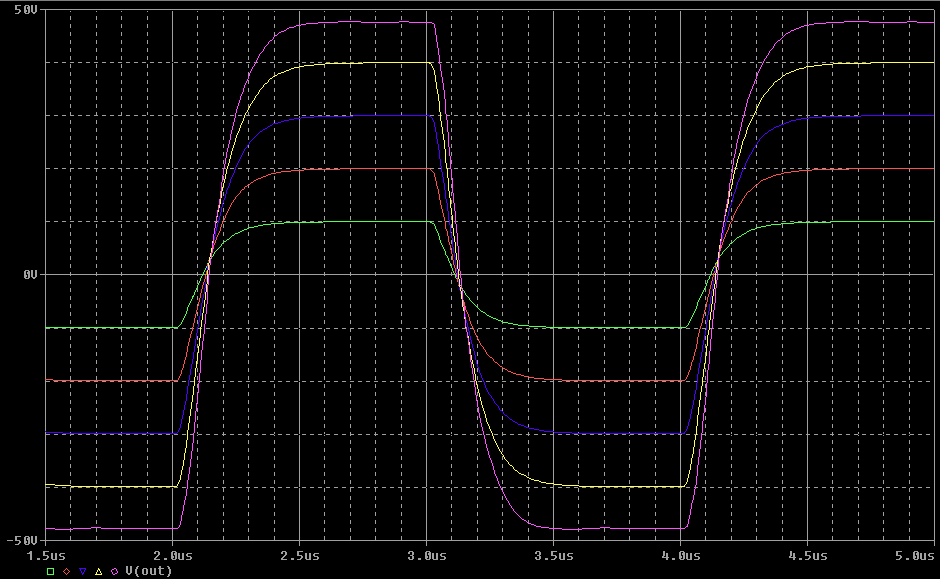This screenshot has width=940, height=579.
Task: Click the 4.5us time axis label
Action: [x=808, y=554]
